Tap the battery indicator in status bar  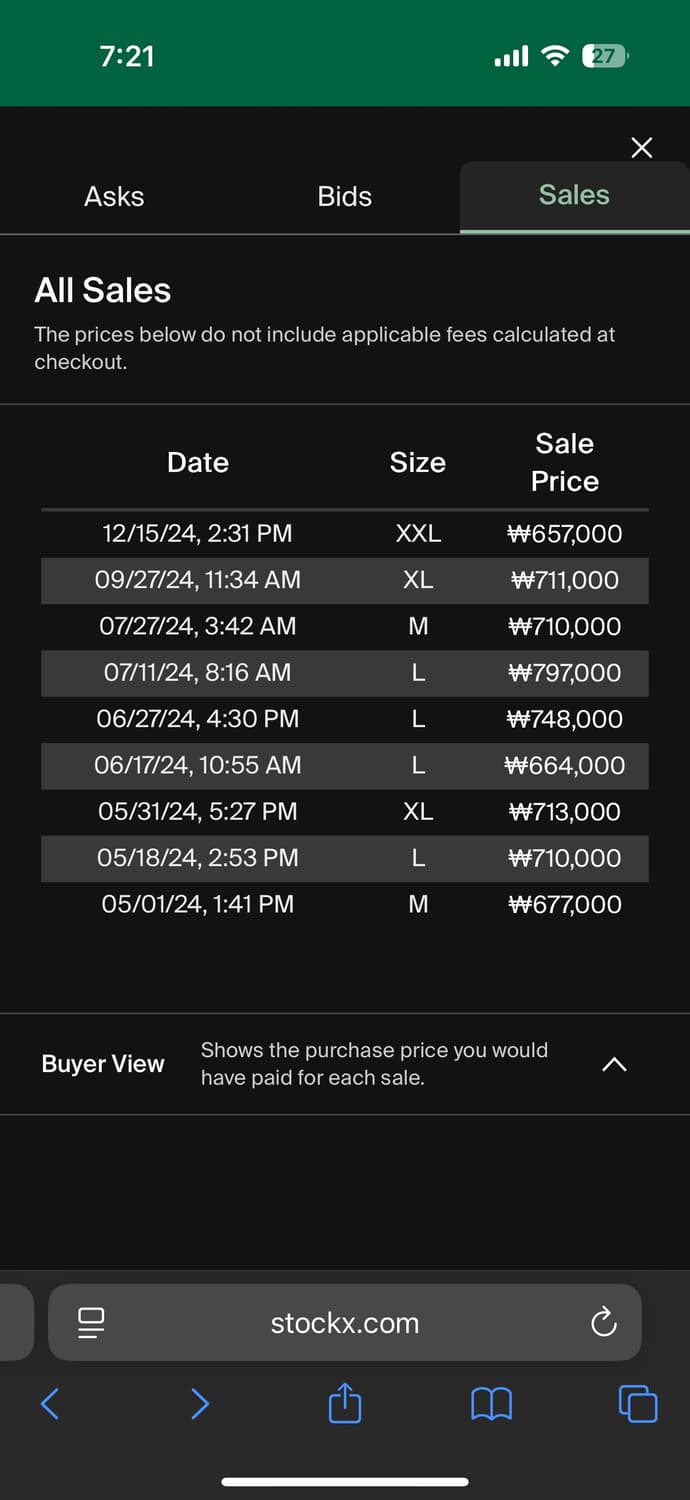[x=605, y=56]
